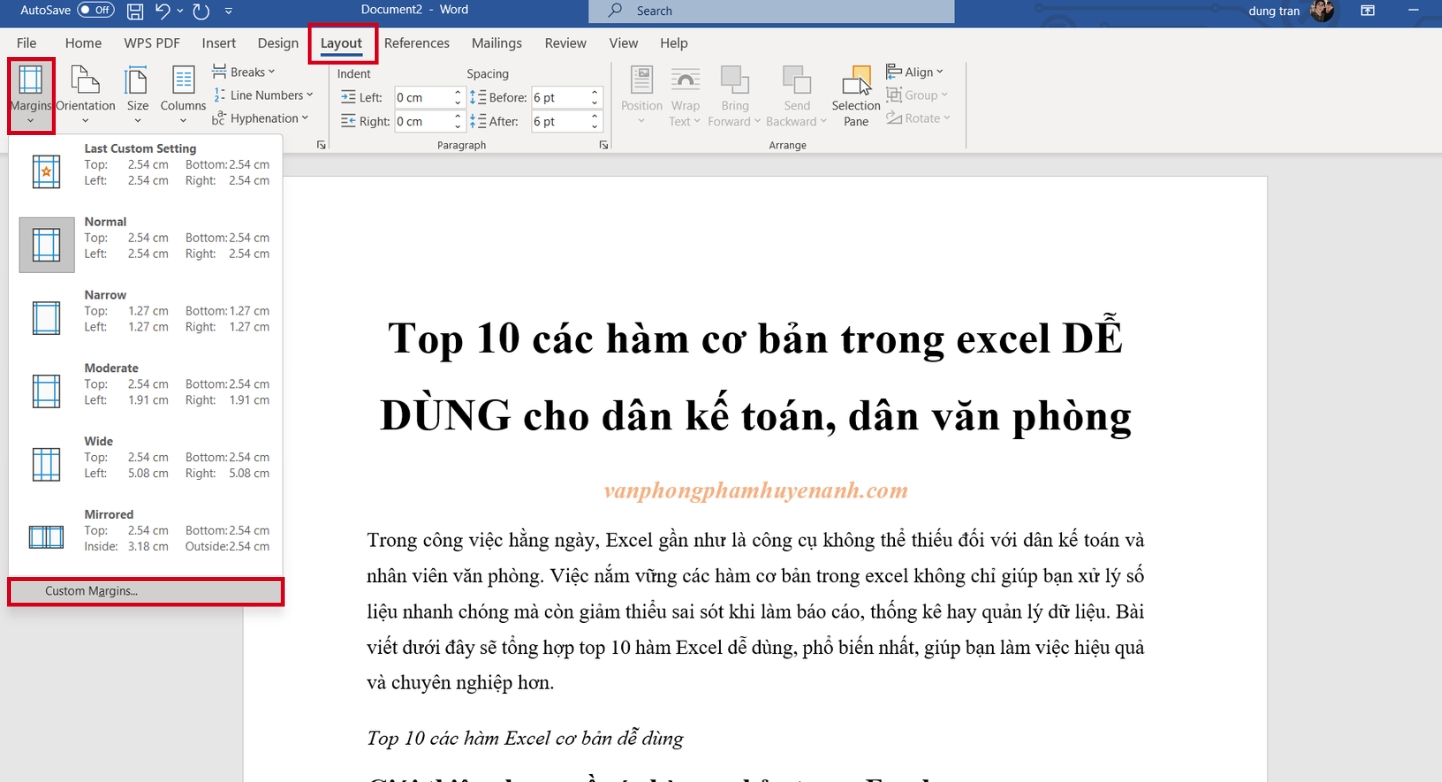Click the Indent Right spinner arrows
This screenshot has width=1442, height=782.
(x=458, y=121)
